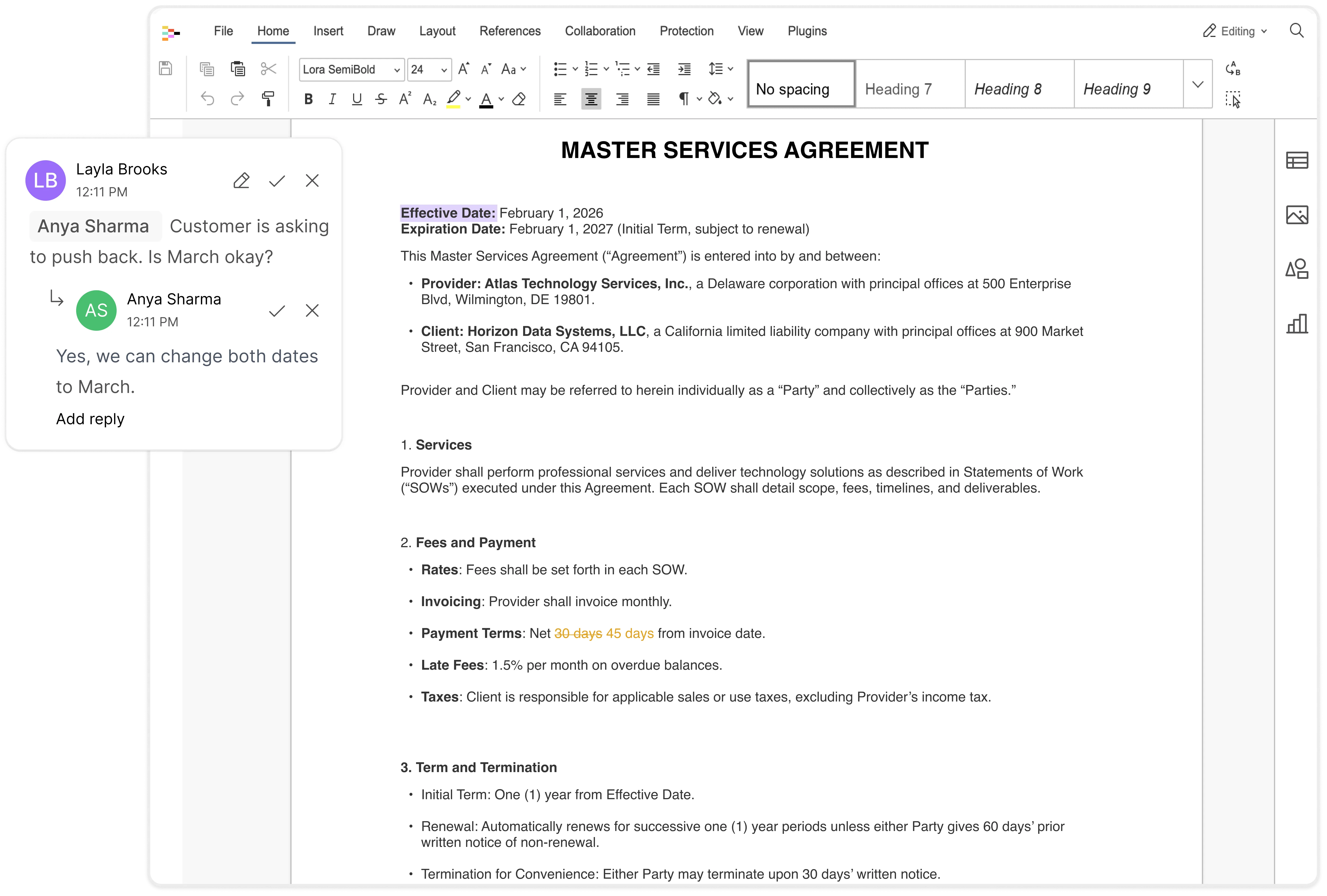Insert a table from right sidebar
Screen dimensions: 1327x896
[1297, 160]
